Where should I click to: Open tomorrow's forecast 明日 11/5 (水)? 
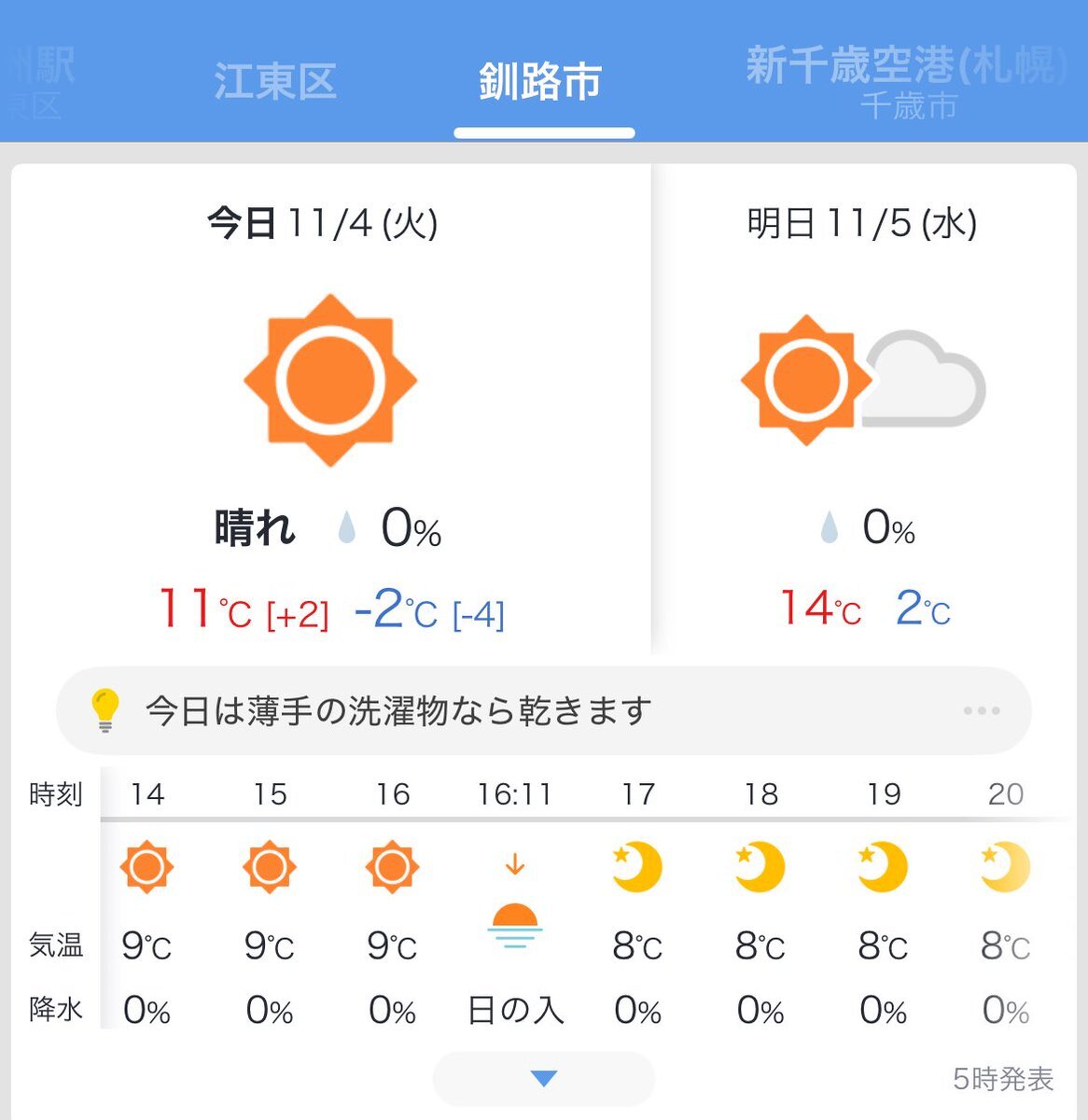click(862, 224)
